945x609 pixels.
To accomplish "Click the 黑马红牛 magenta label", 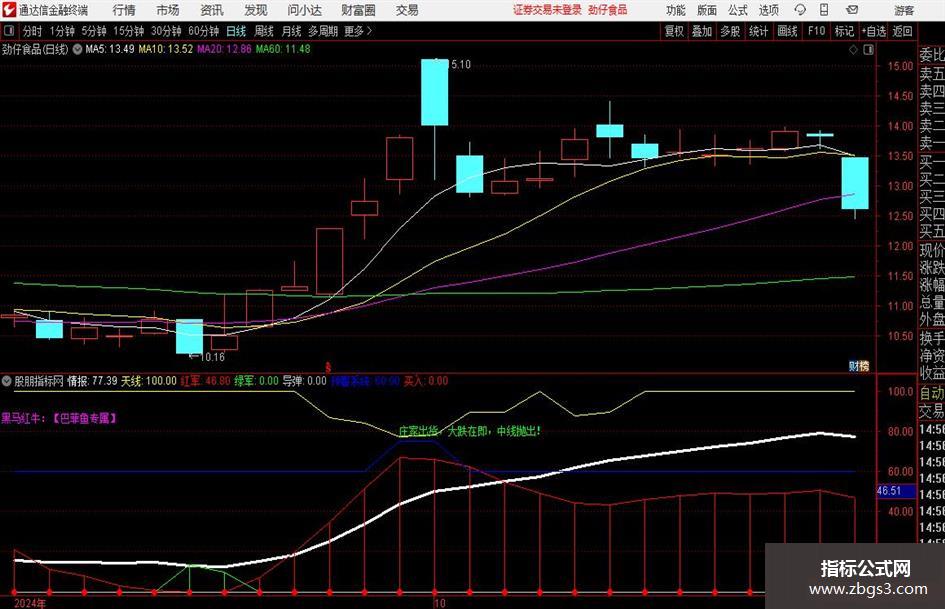I will coord(59,418).
